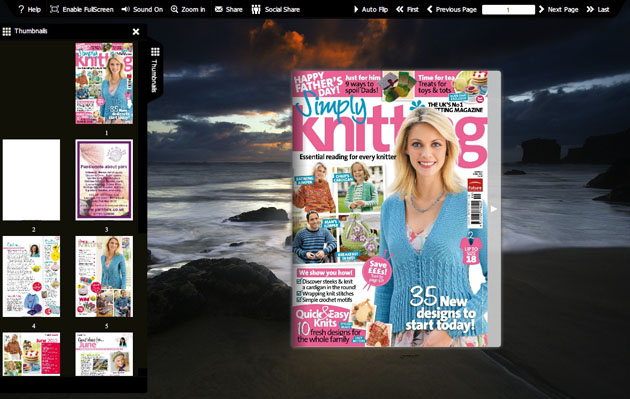
Task: Open the Share email option
Action: coord(229,9)
